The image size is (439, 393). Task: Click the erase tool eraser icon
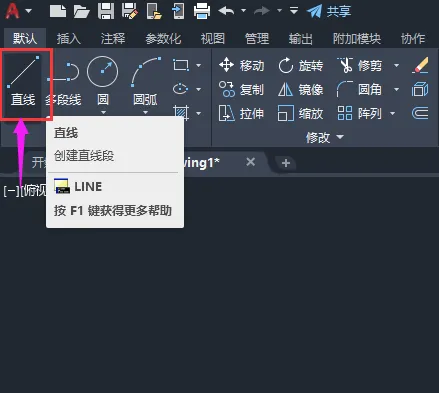pyautogui.click(x=420, y=65)
